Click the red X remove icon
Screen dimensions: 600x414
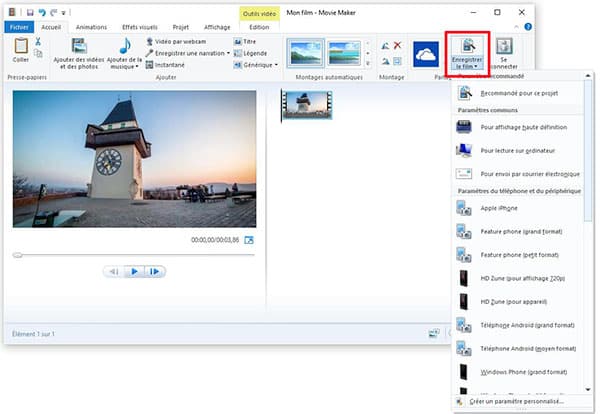tap(398, 46)
